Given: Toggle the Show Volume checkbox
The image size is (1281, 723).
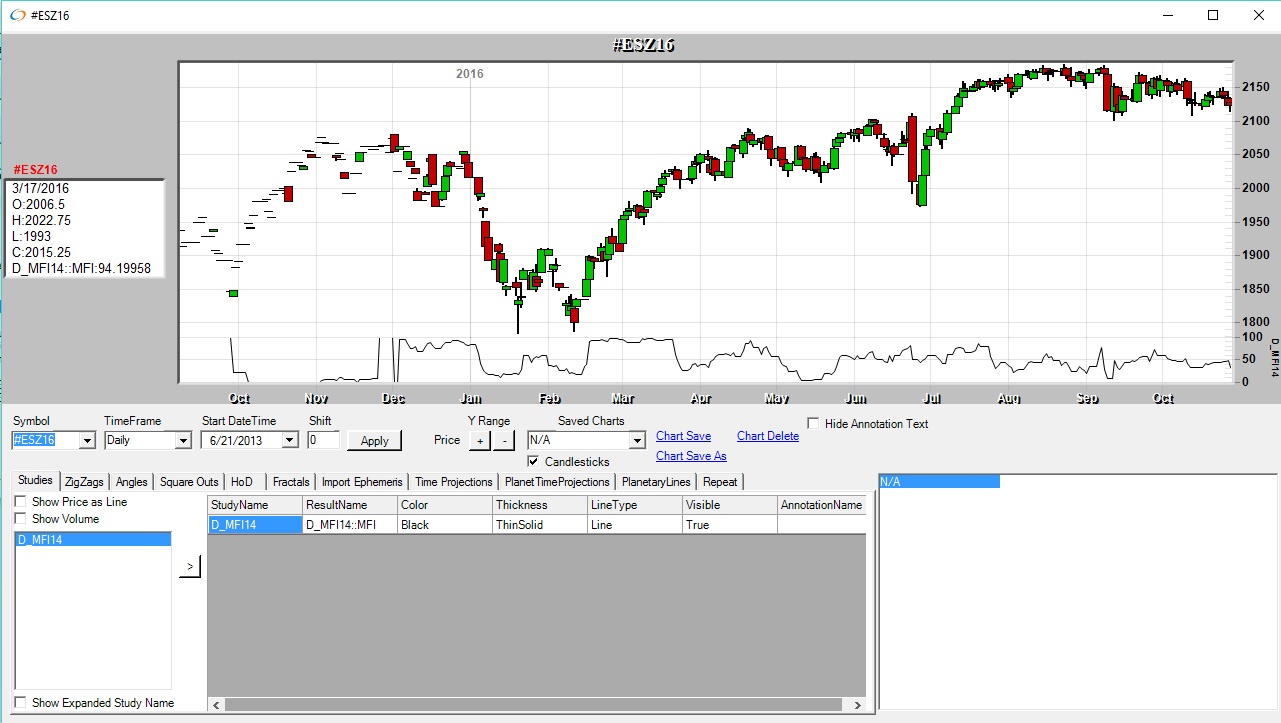Looking at the screenshot, I should tap(21, 519).
